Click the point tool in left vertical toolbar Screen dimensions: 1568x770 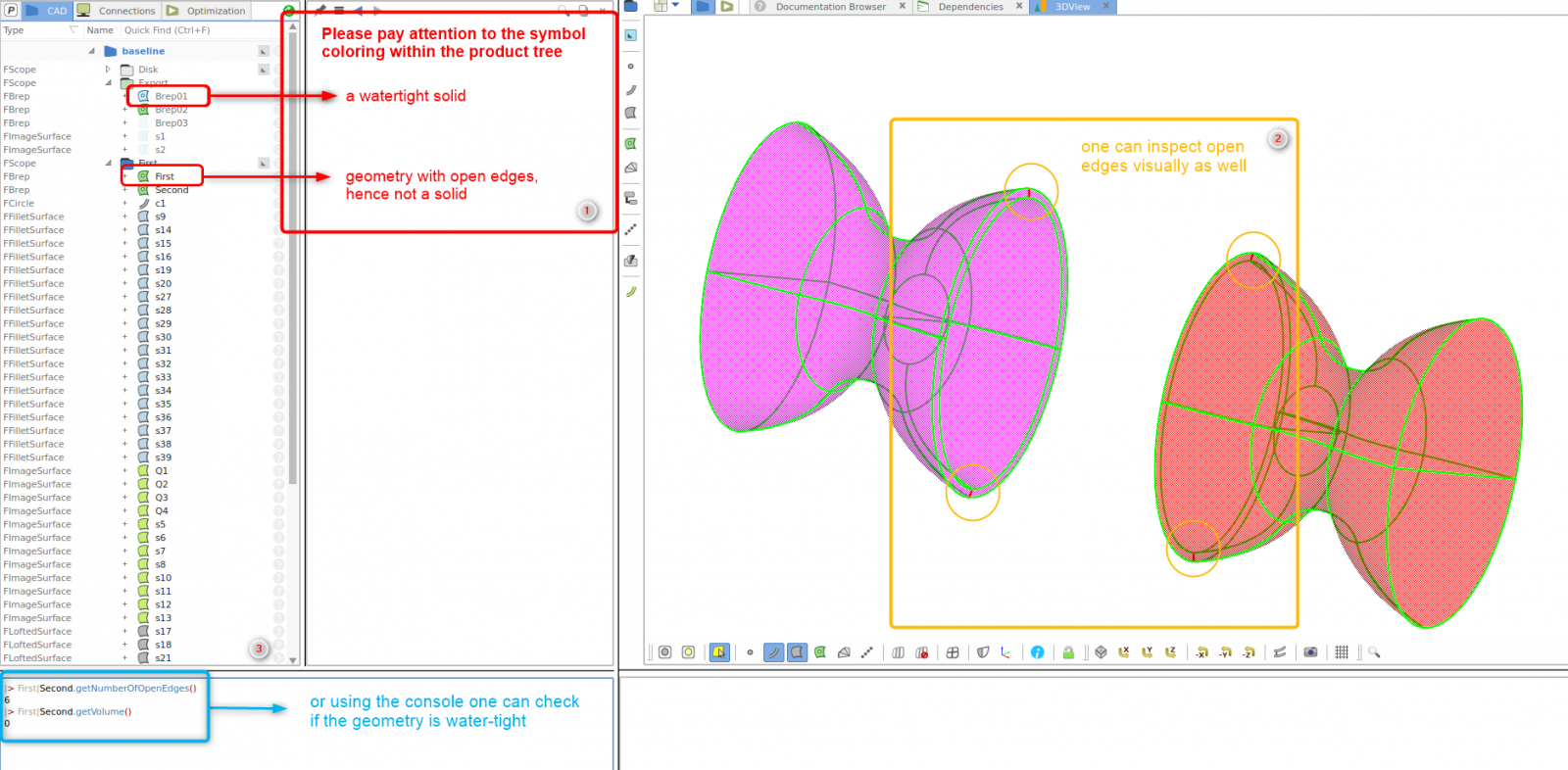pos(630,67)
